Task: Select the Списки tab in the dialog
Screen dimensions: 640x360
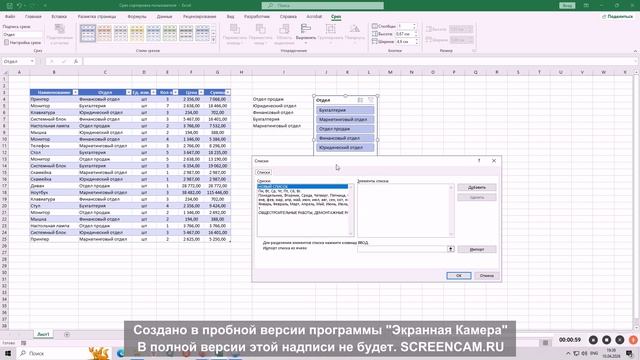Action: [x=263, y=172]
